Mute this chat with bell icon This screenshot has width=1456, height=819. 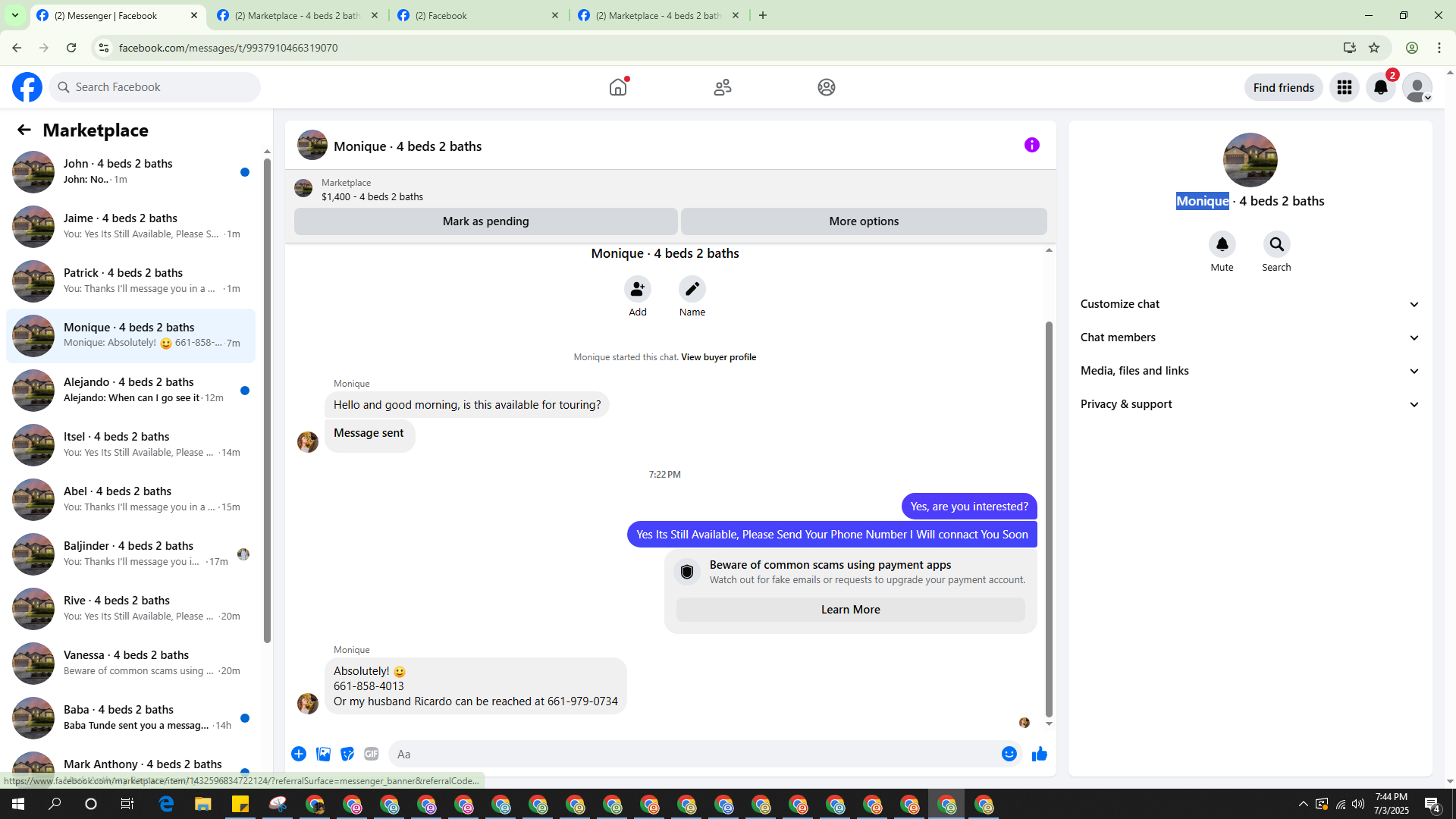(1222, 244)
